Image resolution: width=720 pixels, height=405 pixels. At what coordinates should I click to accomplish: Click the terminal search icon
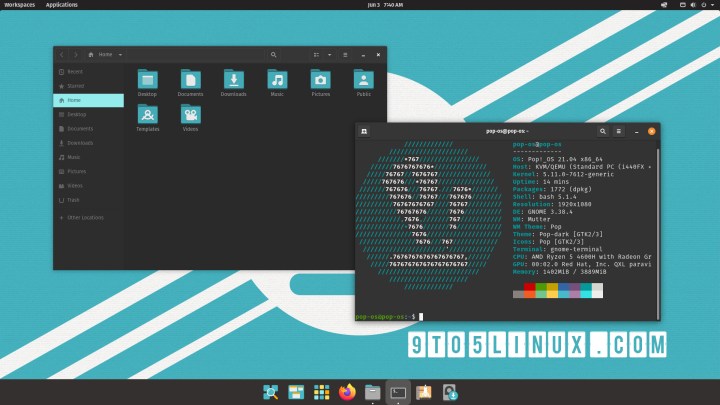(602, 131)
